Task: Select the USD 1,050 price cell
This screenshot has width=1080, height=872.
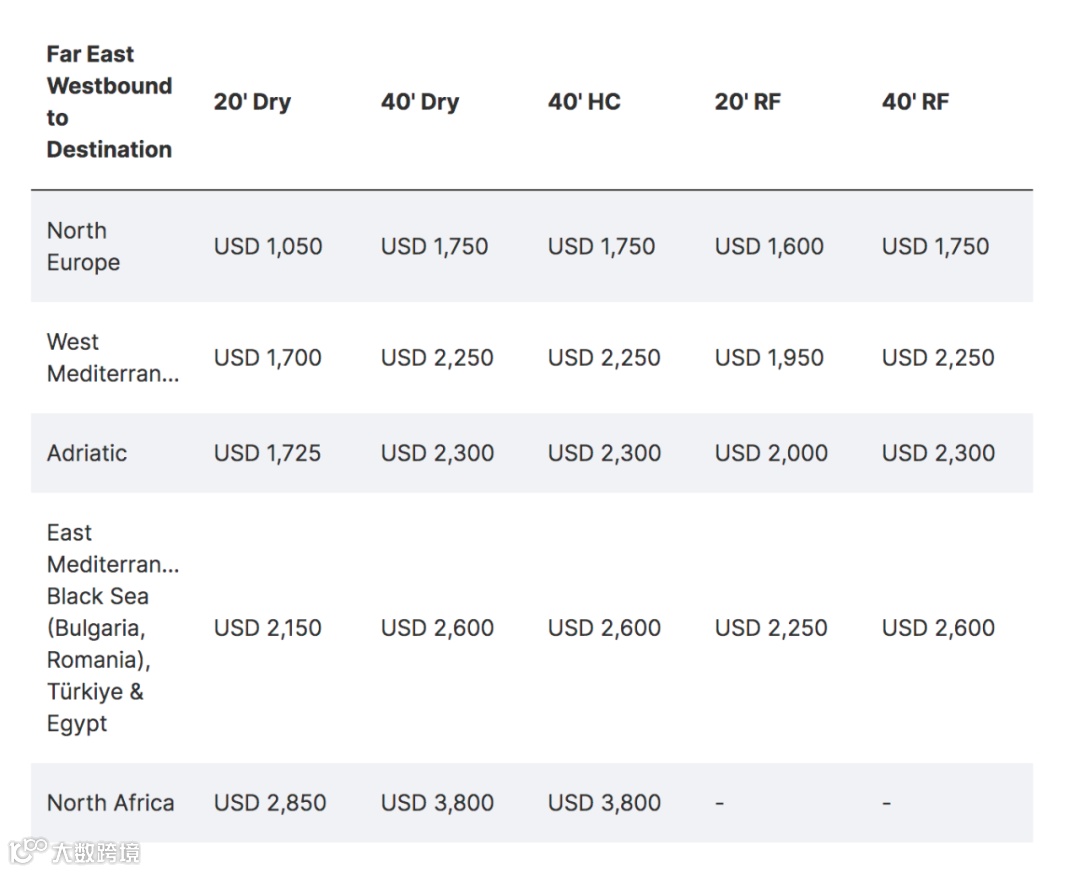Action: tap(268, 247)
